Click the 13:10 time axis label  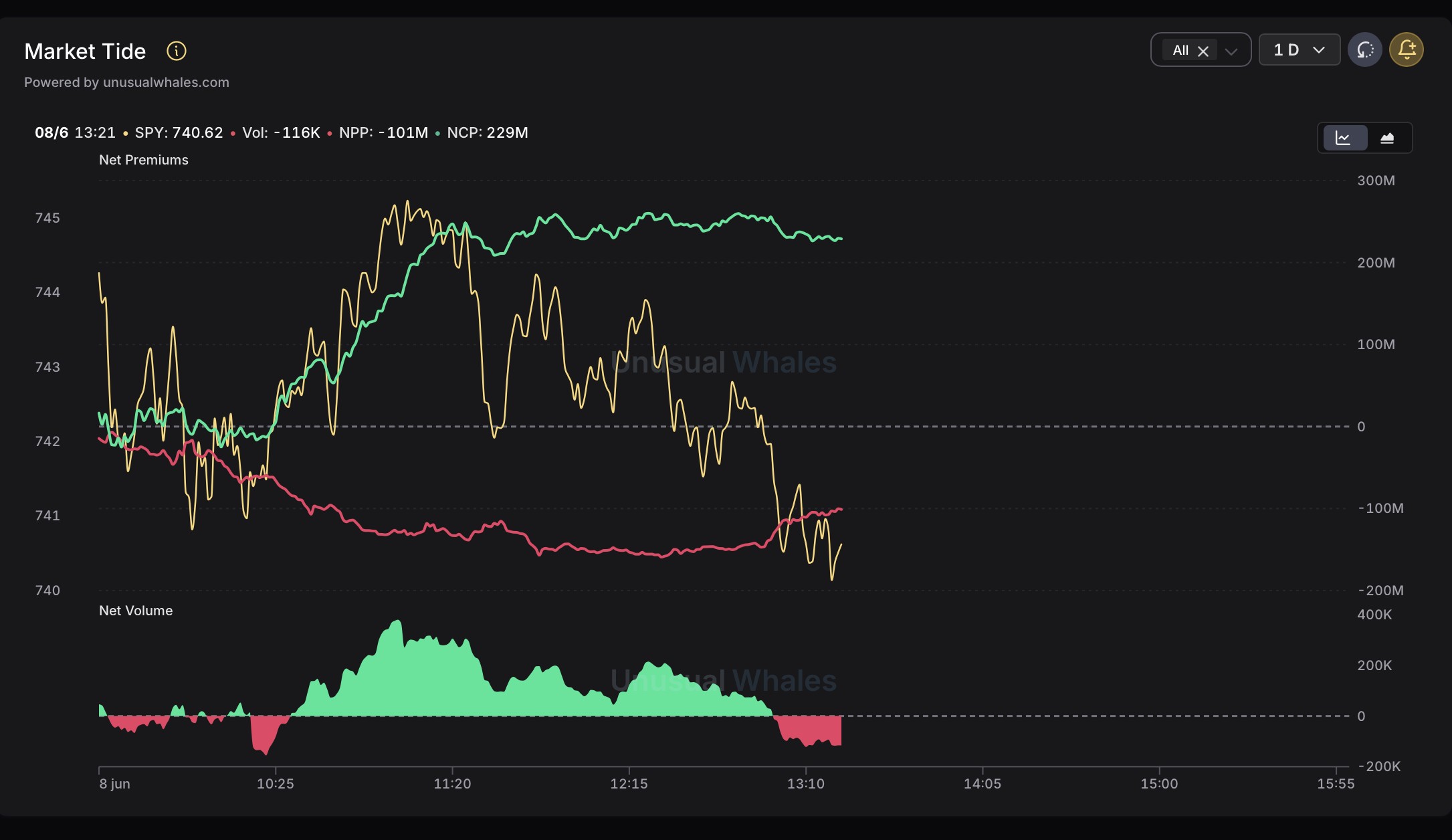(x=806, y=784)
